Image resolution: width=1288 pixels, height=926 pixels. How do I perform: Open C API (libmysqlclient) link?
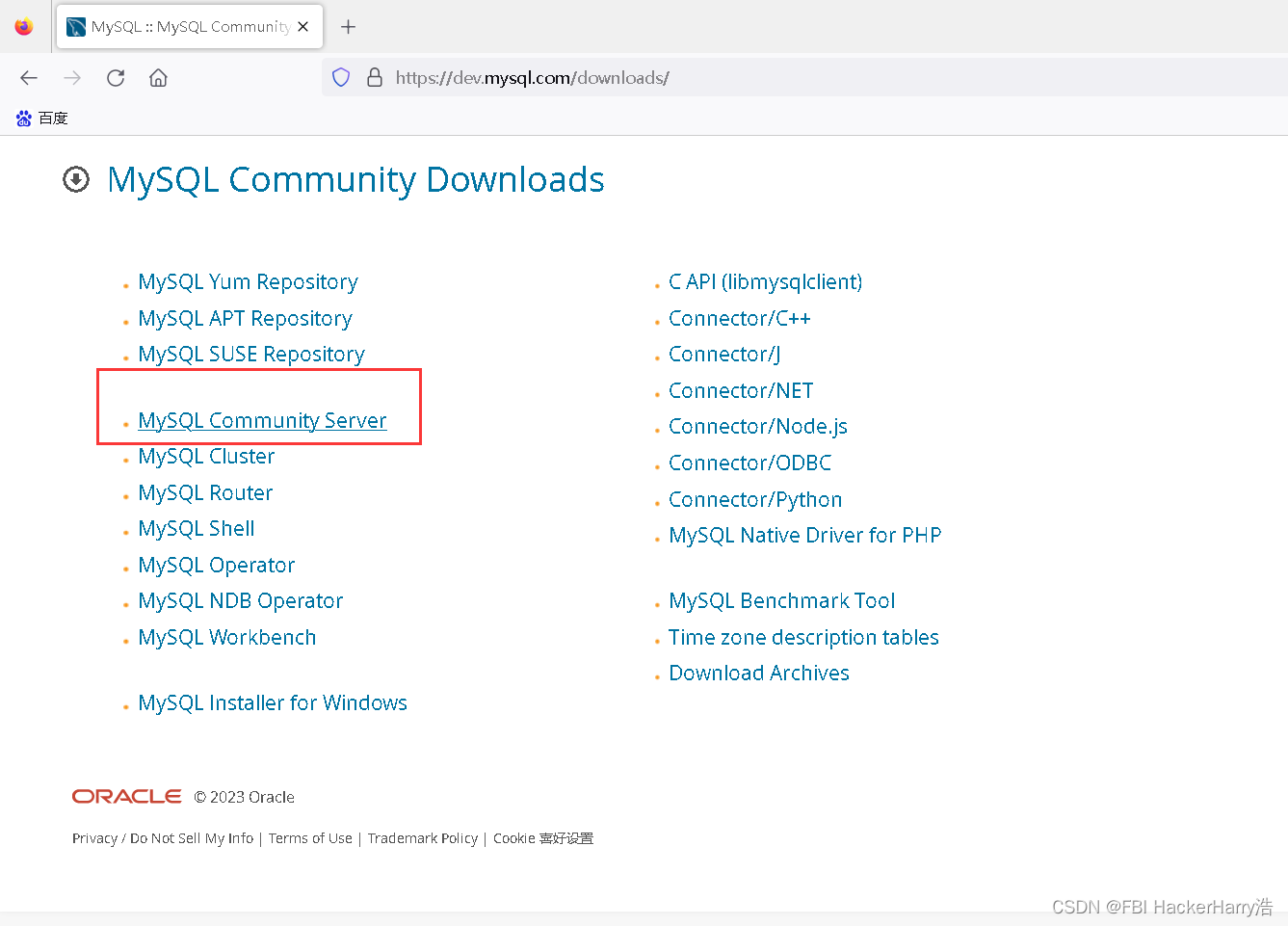pyautogui.click(x=766, y=282)
